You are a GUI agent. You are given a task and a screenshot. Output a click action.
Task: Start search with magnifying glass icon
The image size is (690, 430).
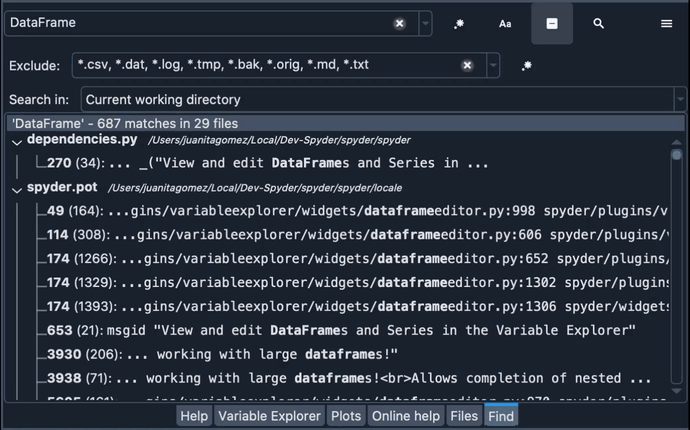tap(598, 23)
